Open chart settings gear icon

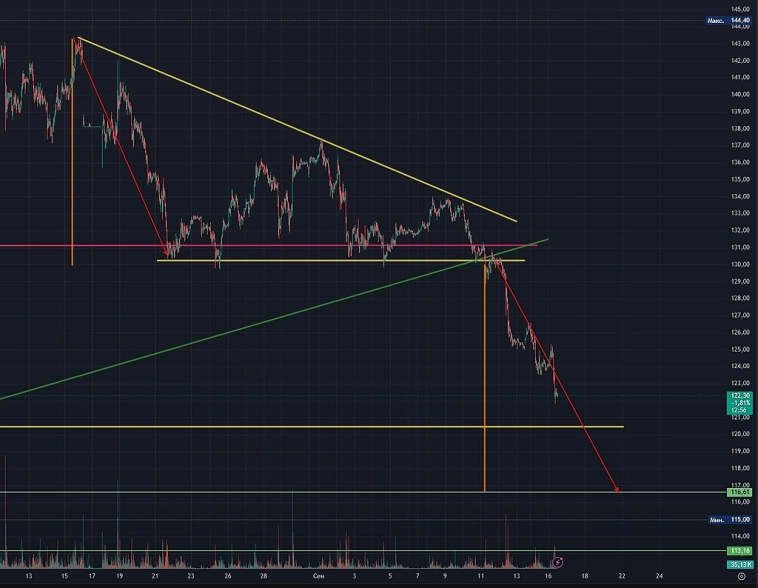pyautogui.click(x=741, y=576)
